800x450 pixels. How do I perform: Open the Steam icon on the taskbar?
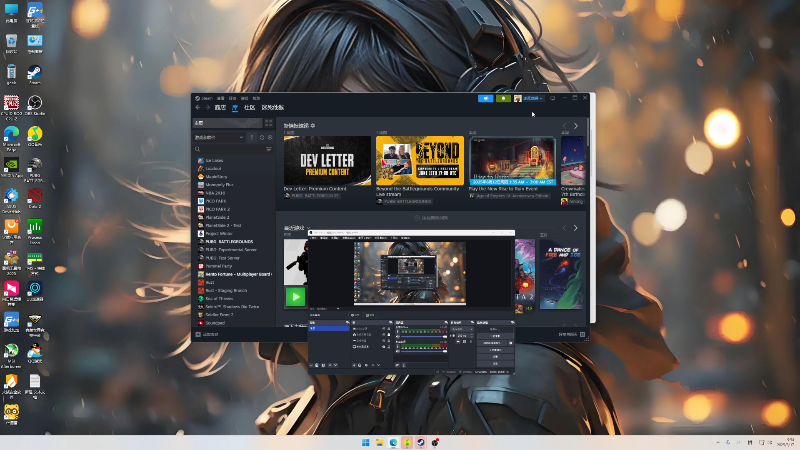[421, 442]
